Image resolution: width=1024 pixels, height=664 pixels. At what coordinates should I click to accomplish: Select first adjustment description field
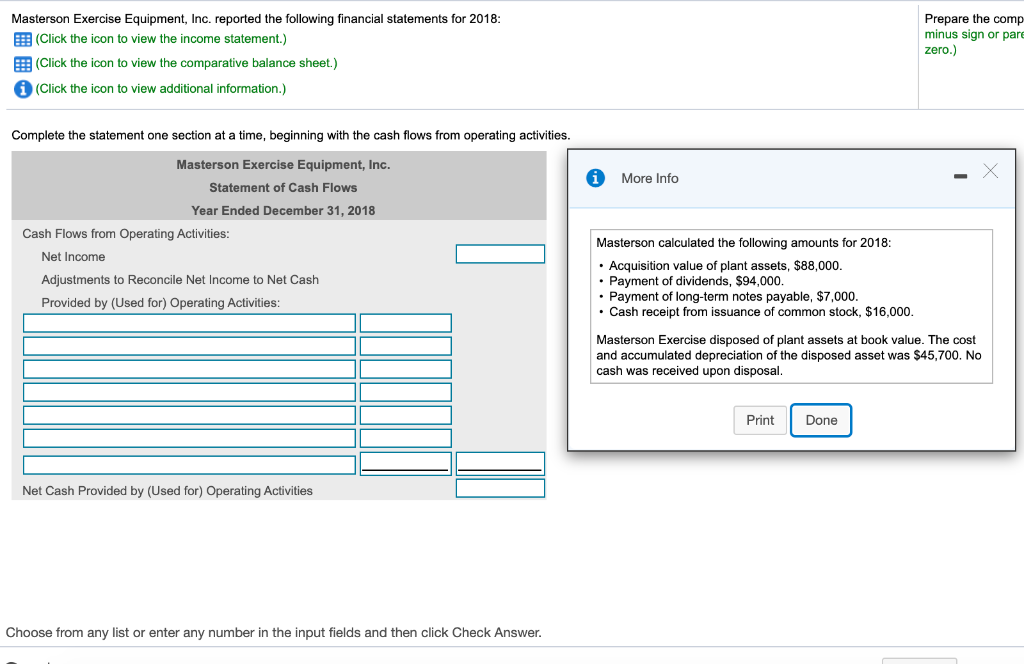pyautogui.click(x=189, y=323)
